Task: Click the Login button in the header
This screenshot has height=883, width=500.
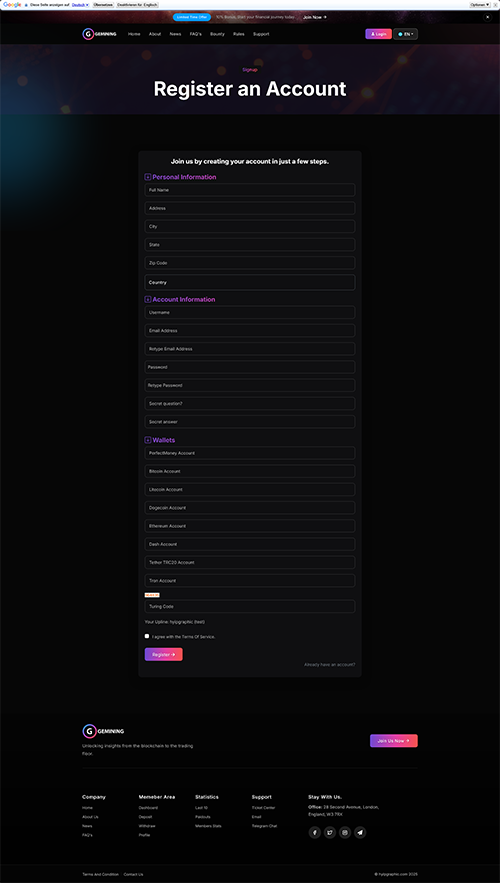Action: click(378, 34)
